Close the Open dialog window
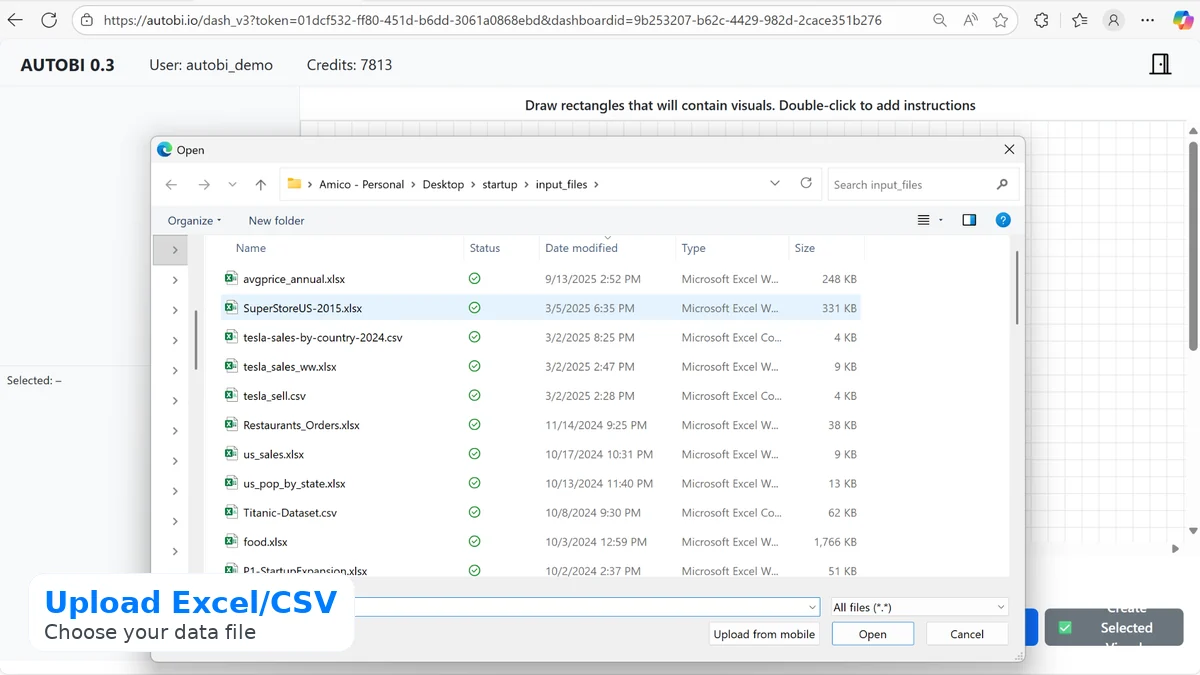This screenshot has height=675, width=1200. [1009, 149]
